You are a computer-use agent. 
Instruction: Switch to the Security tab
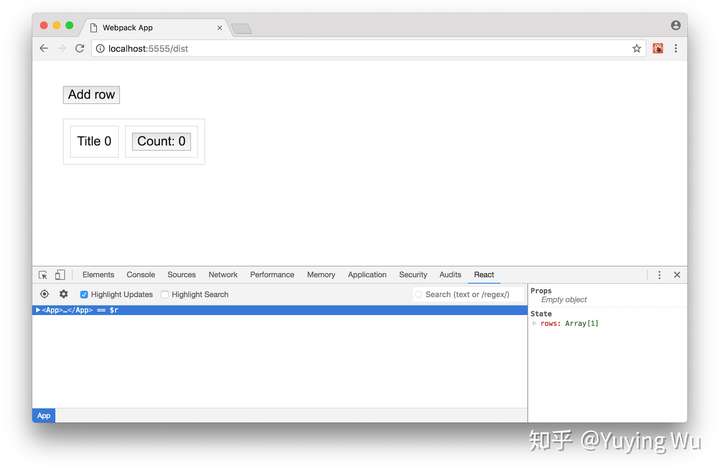[413, 275]
